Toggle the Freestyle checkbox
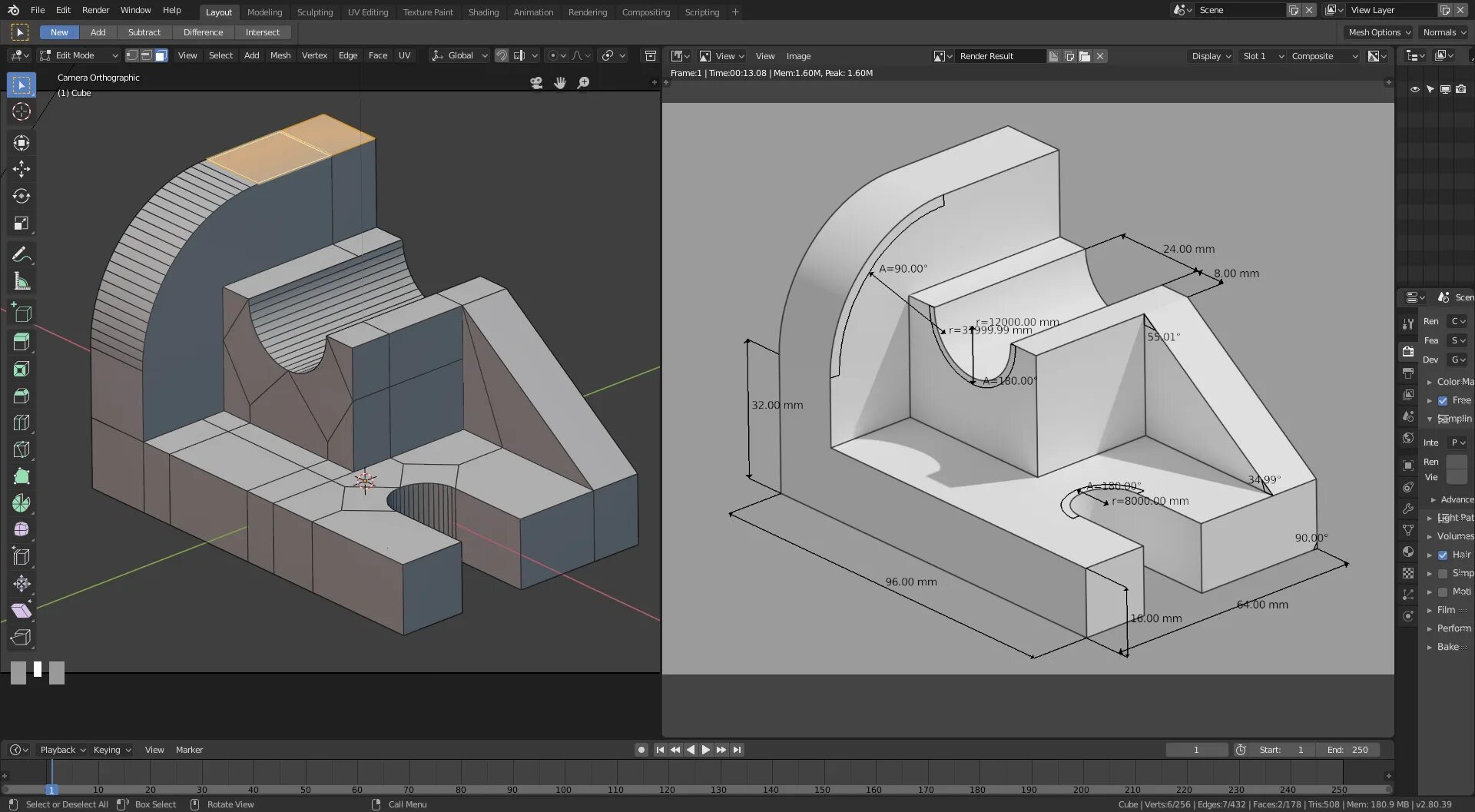Screen dimensions: 1475x812 click(x=1443, y=401)
